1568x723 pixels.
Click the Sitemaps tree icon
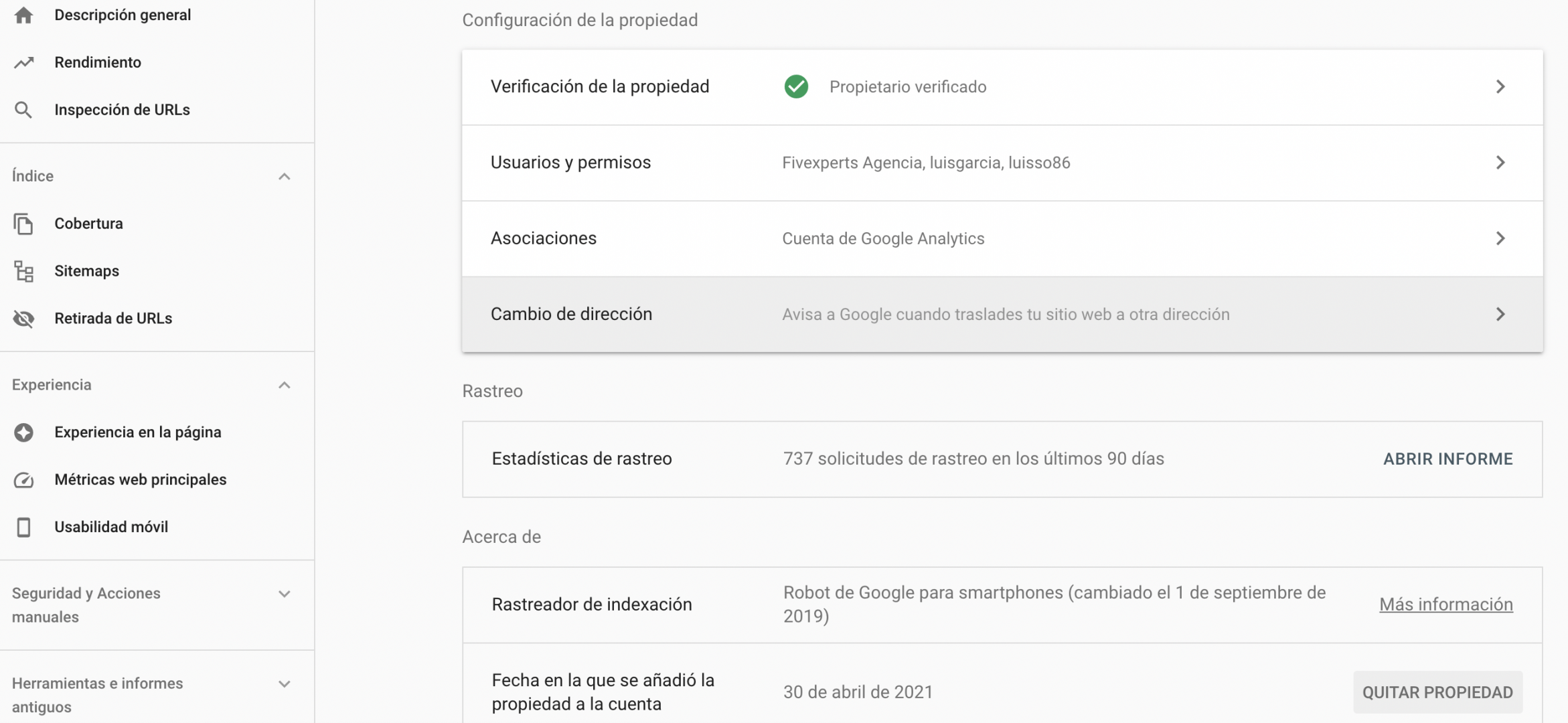(23, 271)
